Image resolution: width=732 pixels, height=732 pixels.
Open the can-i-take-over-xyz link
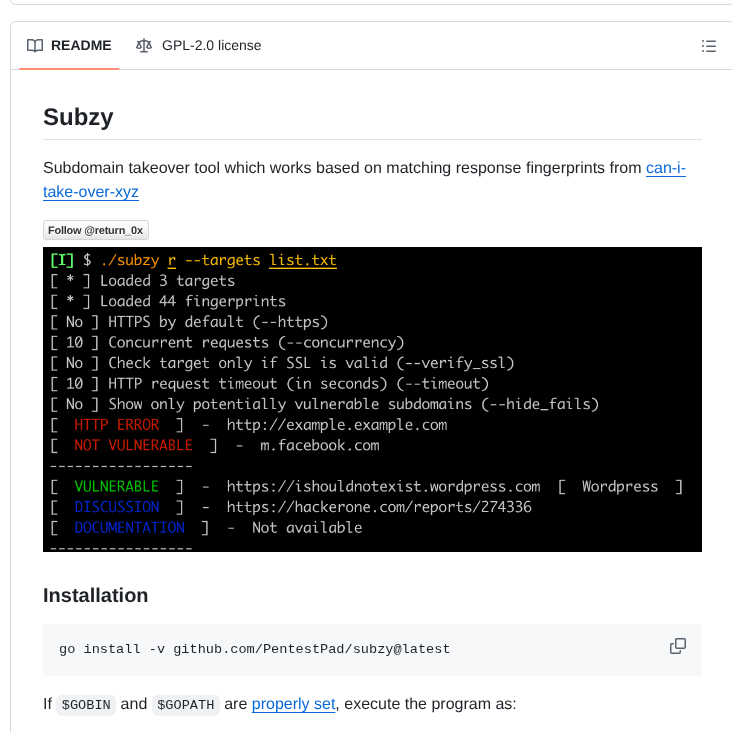pyautogui.click(x=665, y=168)
